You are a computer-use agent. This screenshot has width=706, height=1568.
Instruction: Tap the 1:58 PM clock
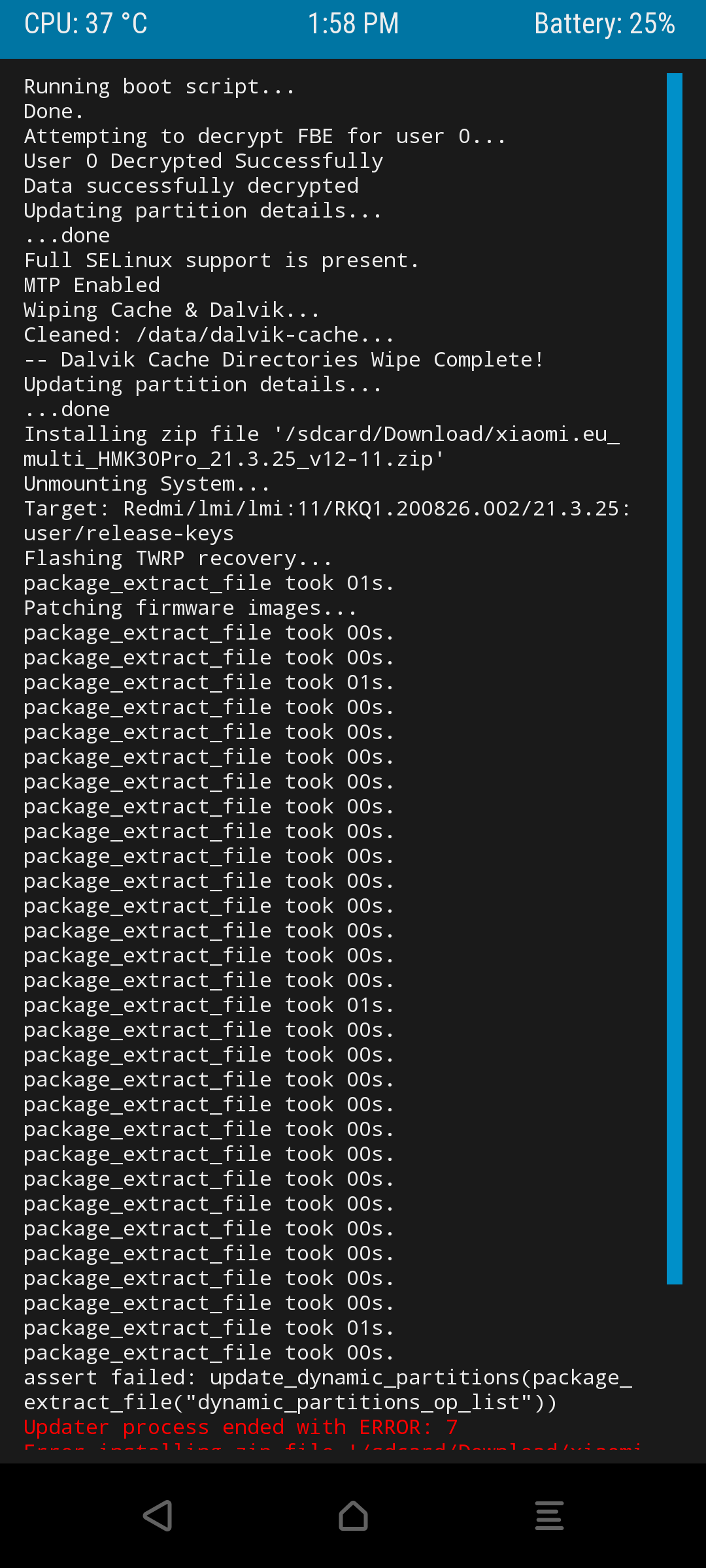point(353,24)
